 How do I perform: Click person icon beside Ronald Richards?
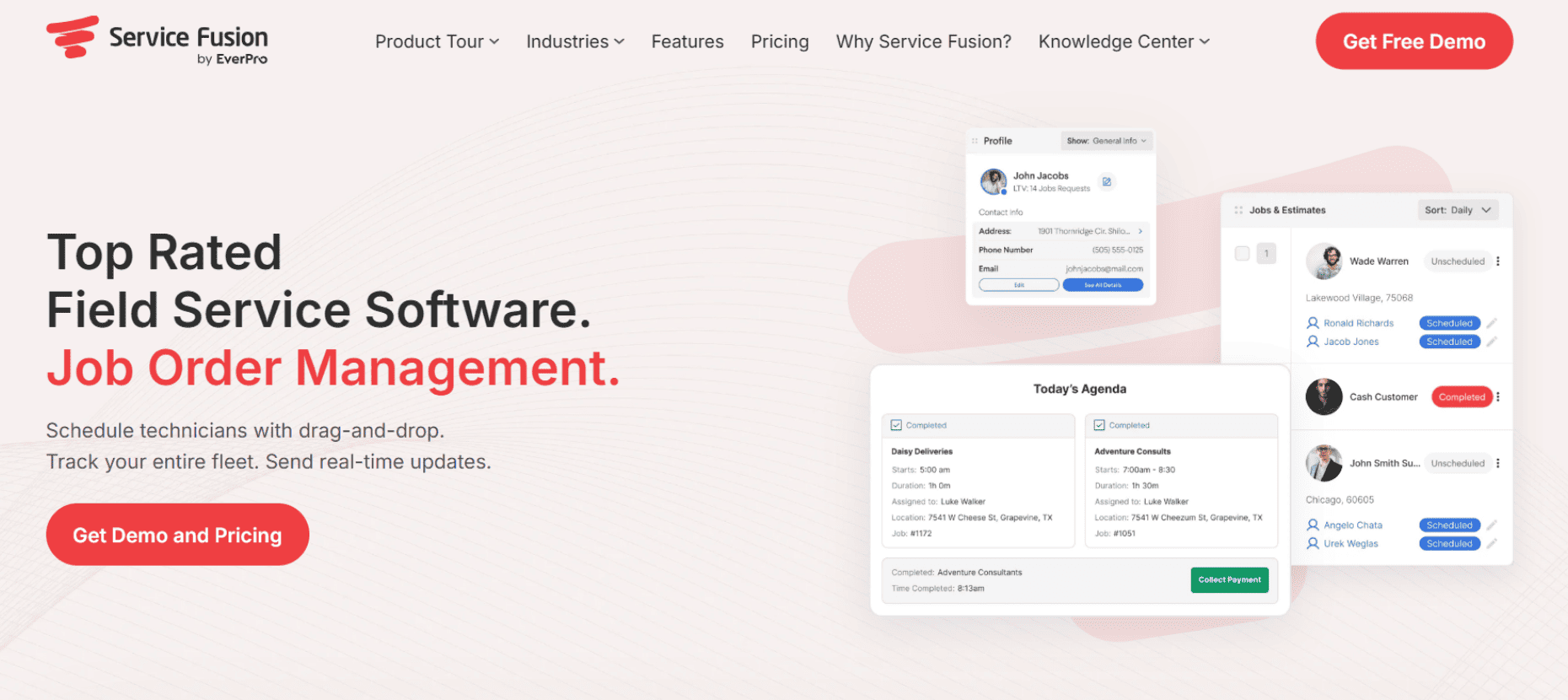[1313, 323]
